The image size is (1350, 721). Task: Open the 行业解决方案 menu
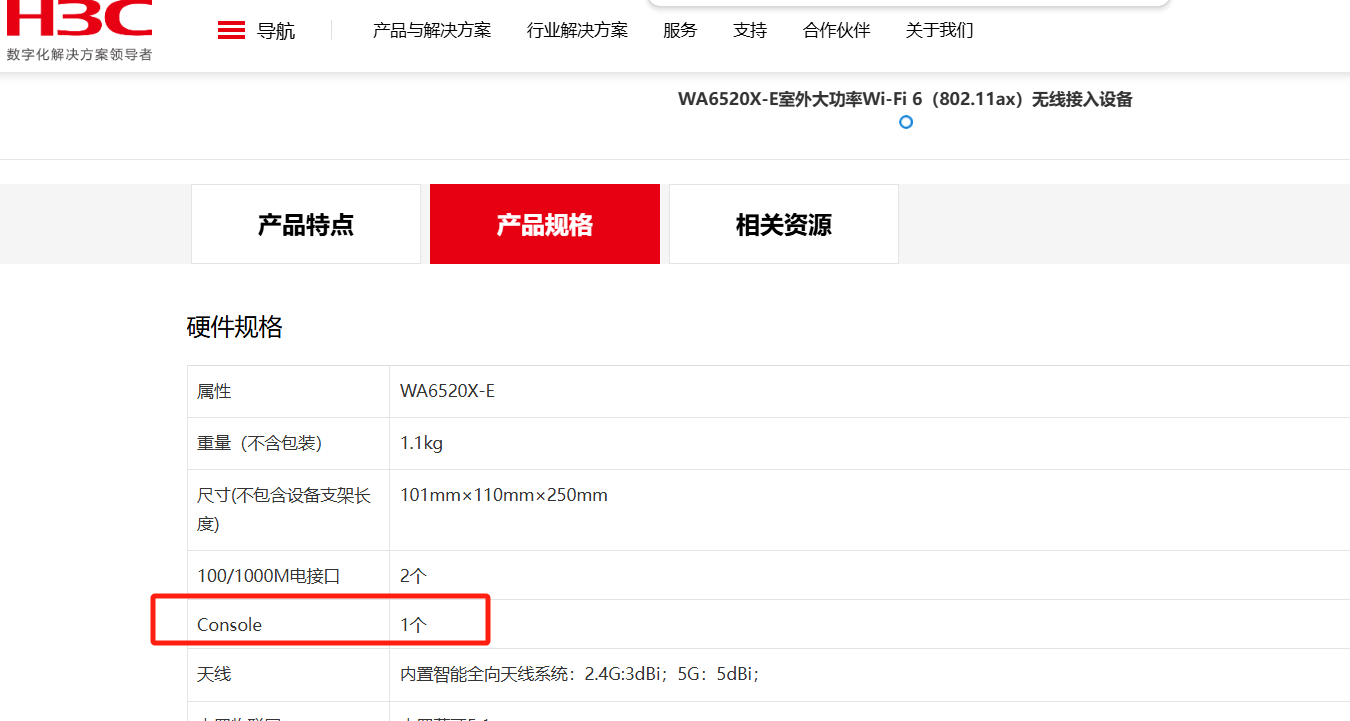point(577,31)
